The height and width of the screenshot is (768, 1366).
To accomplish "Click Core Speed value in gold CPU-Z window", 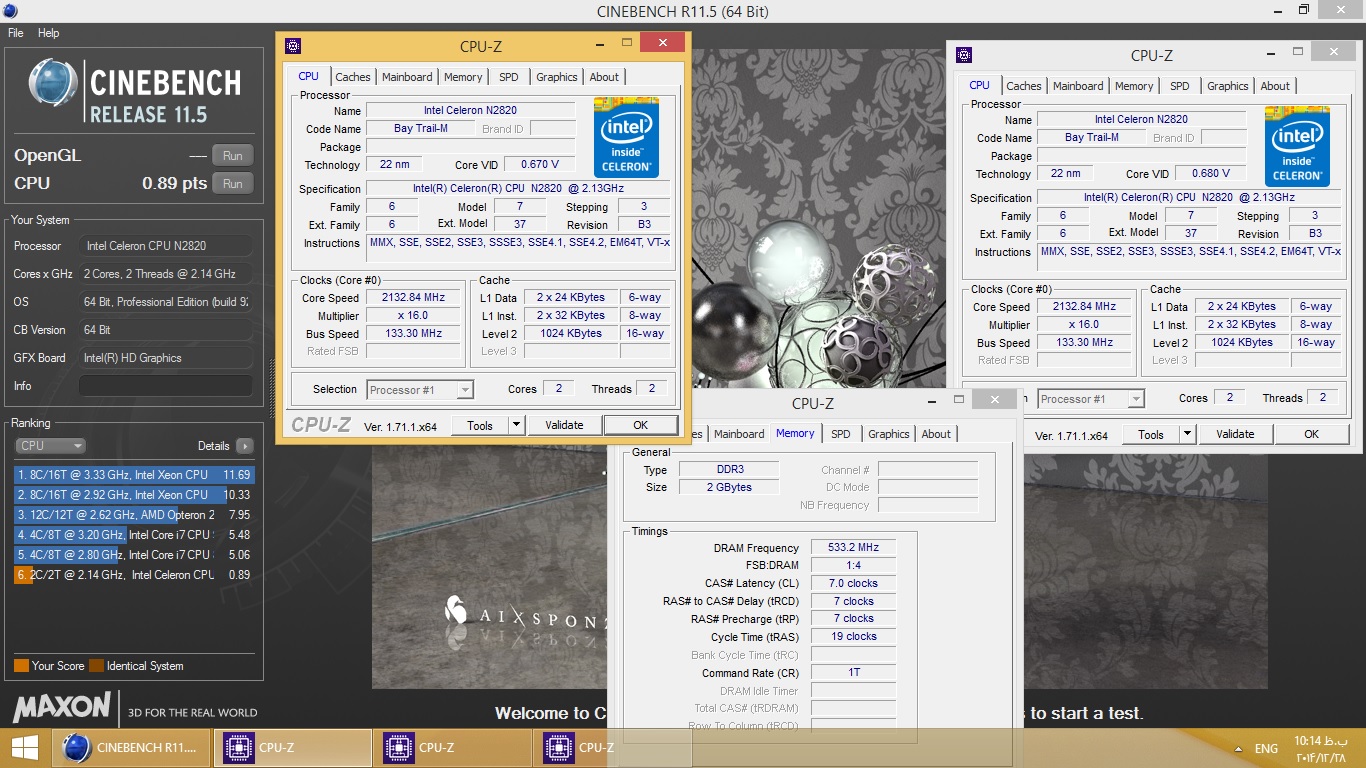I will coord(413,298).
